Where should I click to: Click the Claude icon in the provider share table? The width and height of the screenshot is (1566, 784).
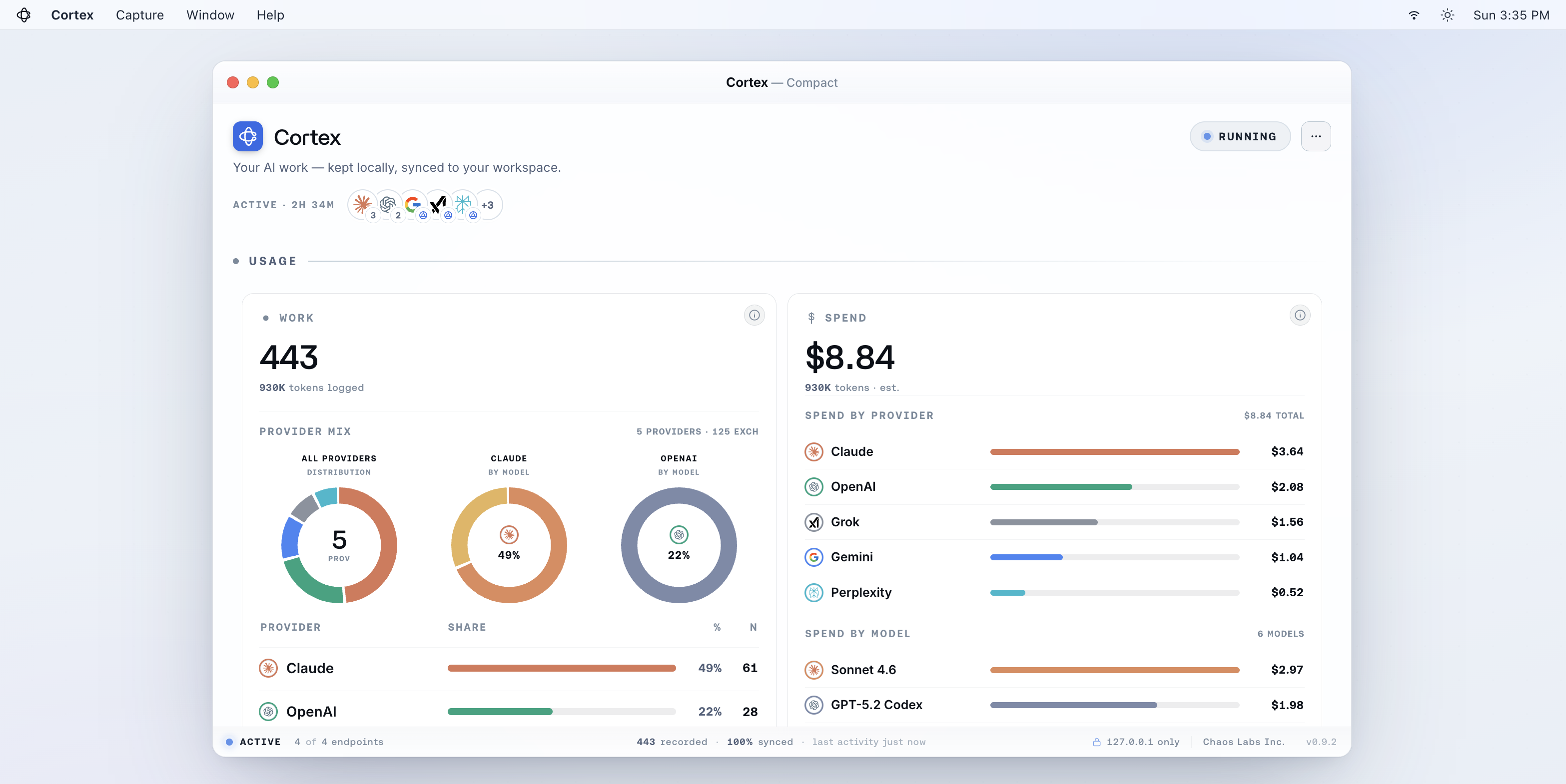coord(268,669)
